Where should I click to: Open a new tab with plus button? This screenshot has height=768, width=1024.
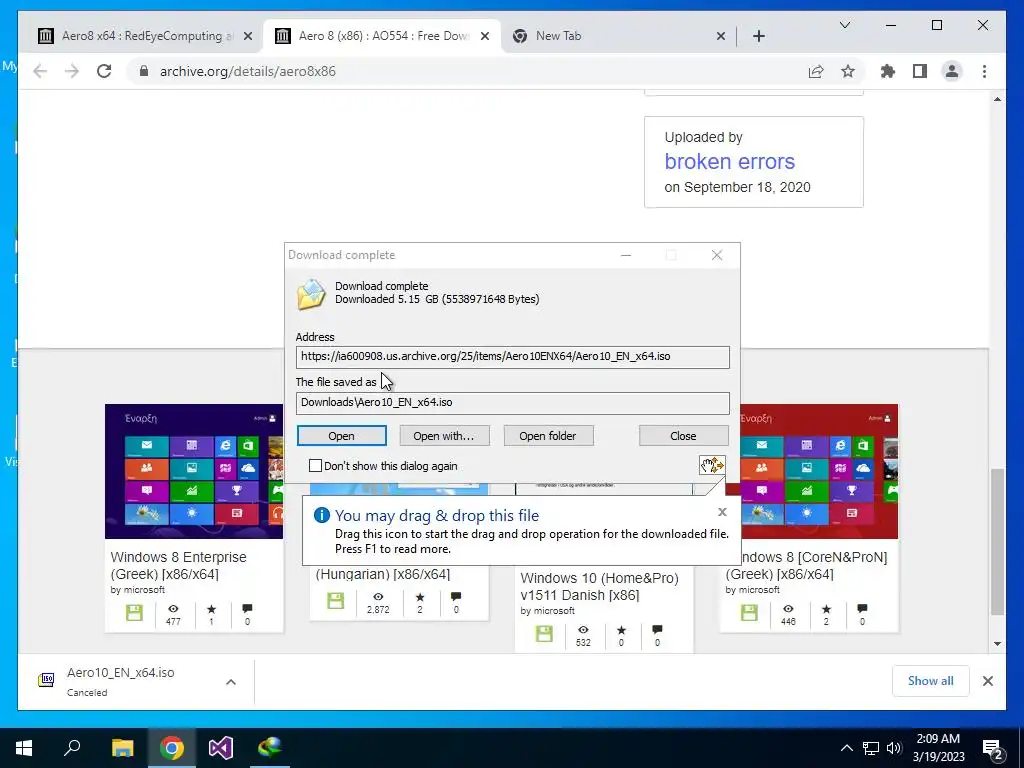pyautogui.click(x=759, y=36)
